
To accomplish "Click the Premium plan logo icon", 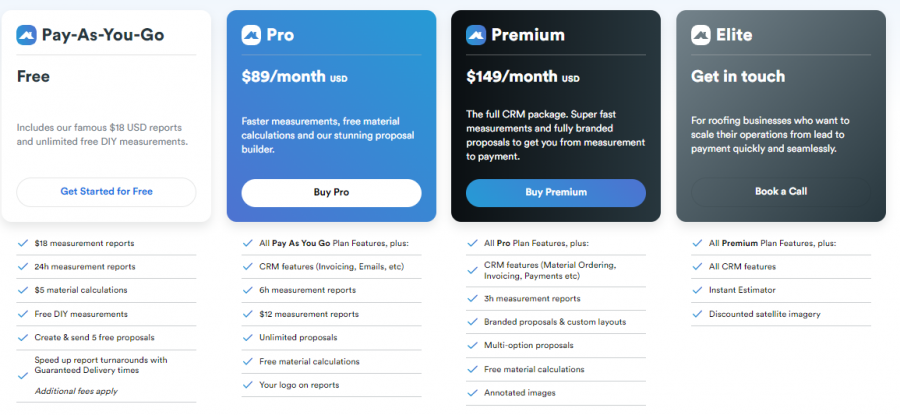I will [x=476, y=35].
